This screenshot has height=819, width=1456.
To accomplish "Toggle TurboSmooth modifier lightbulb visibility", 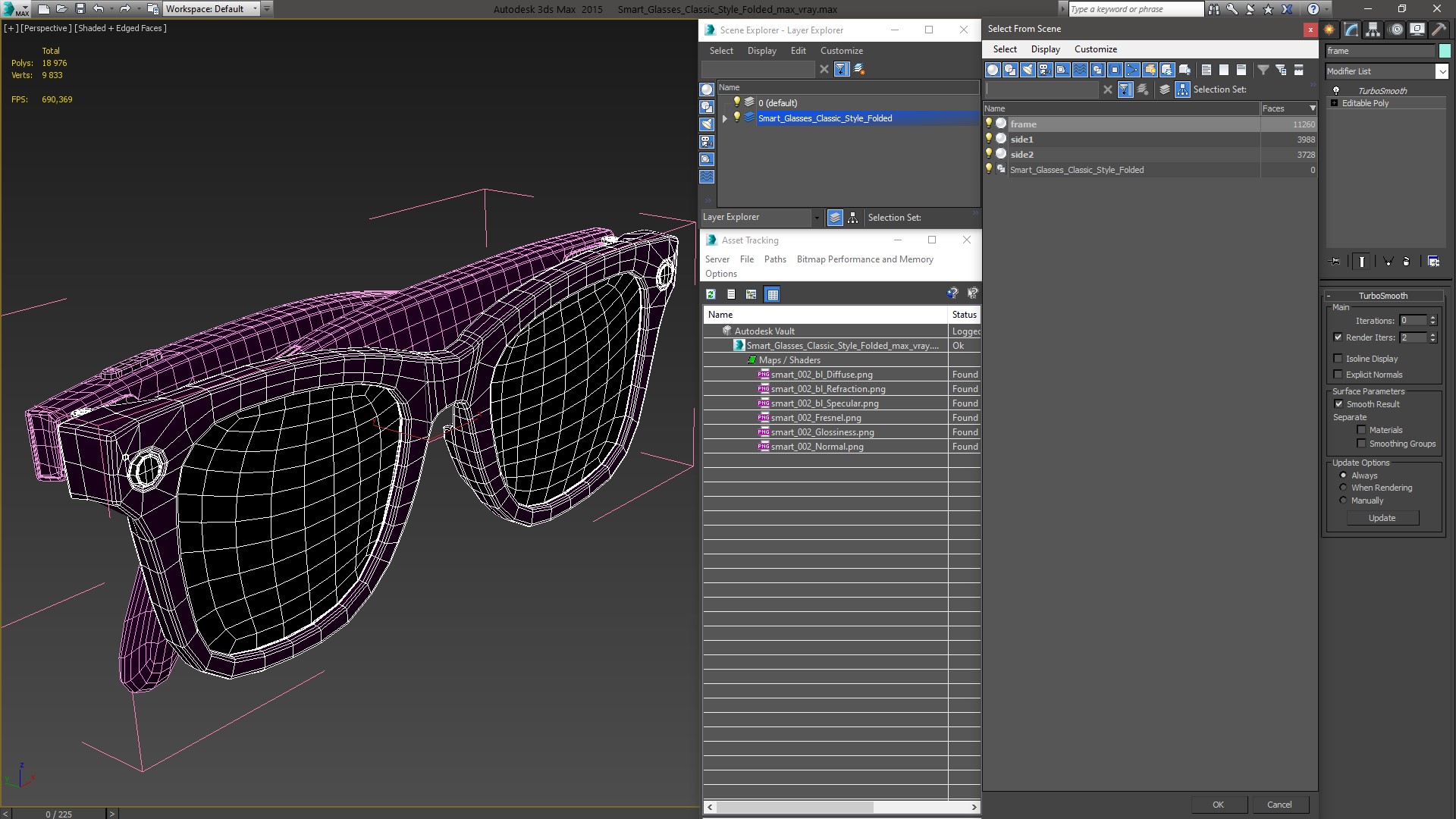I will coord(1336,90).
